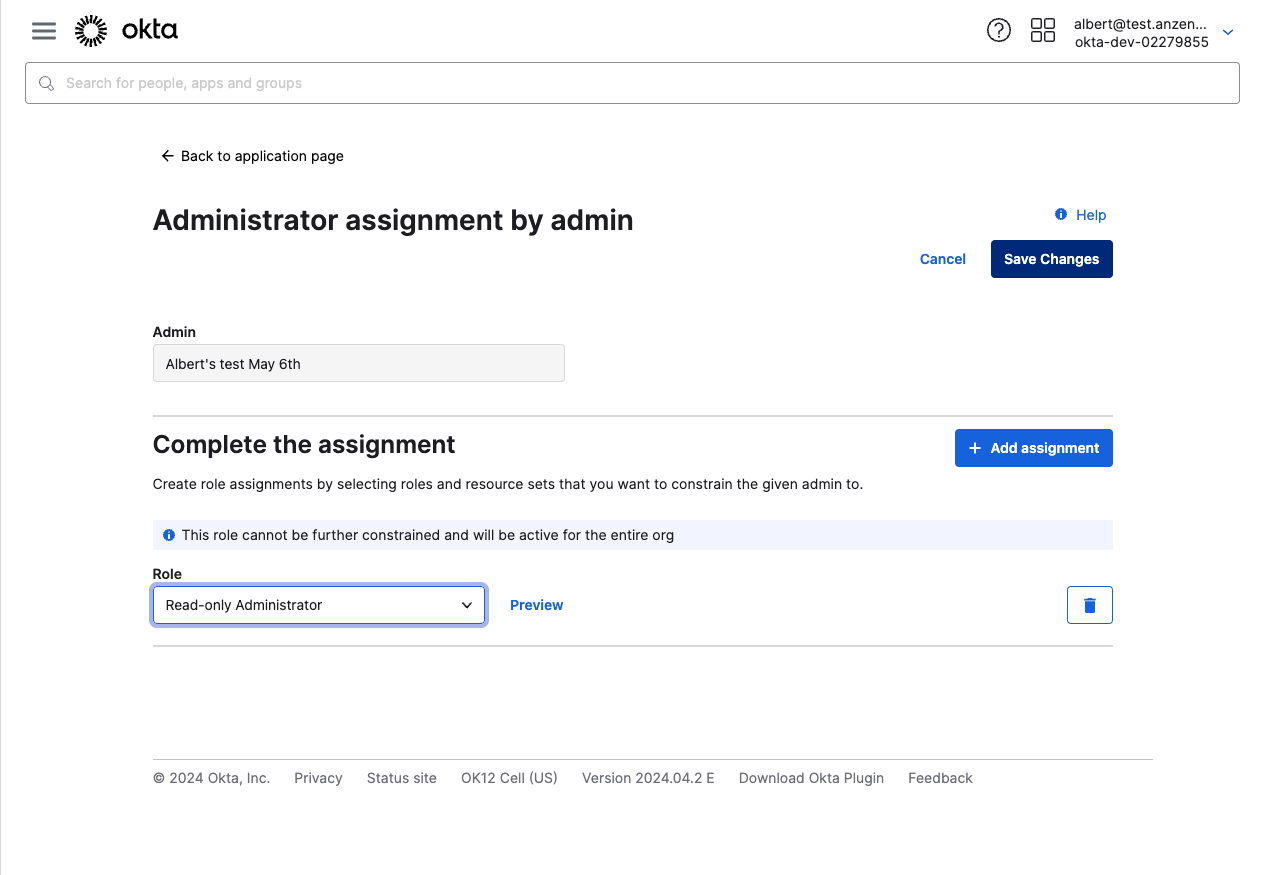Open the hamburger navigation menu

pyautogui.click(x=44, y=31)
